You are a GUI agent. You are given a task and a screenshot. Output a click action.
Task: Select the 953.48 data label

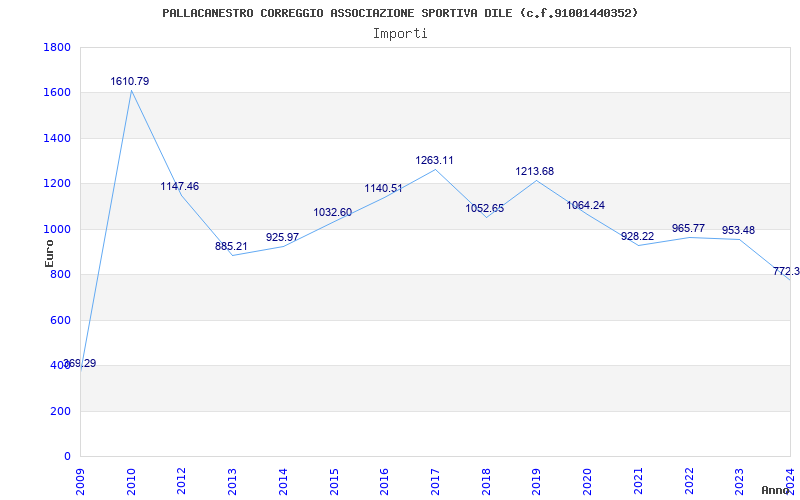pos(738,230)
